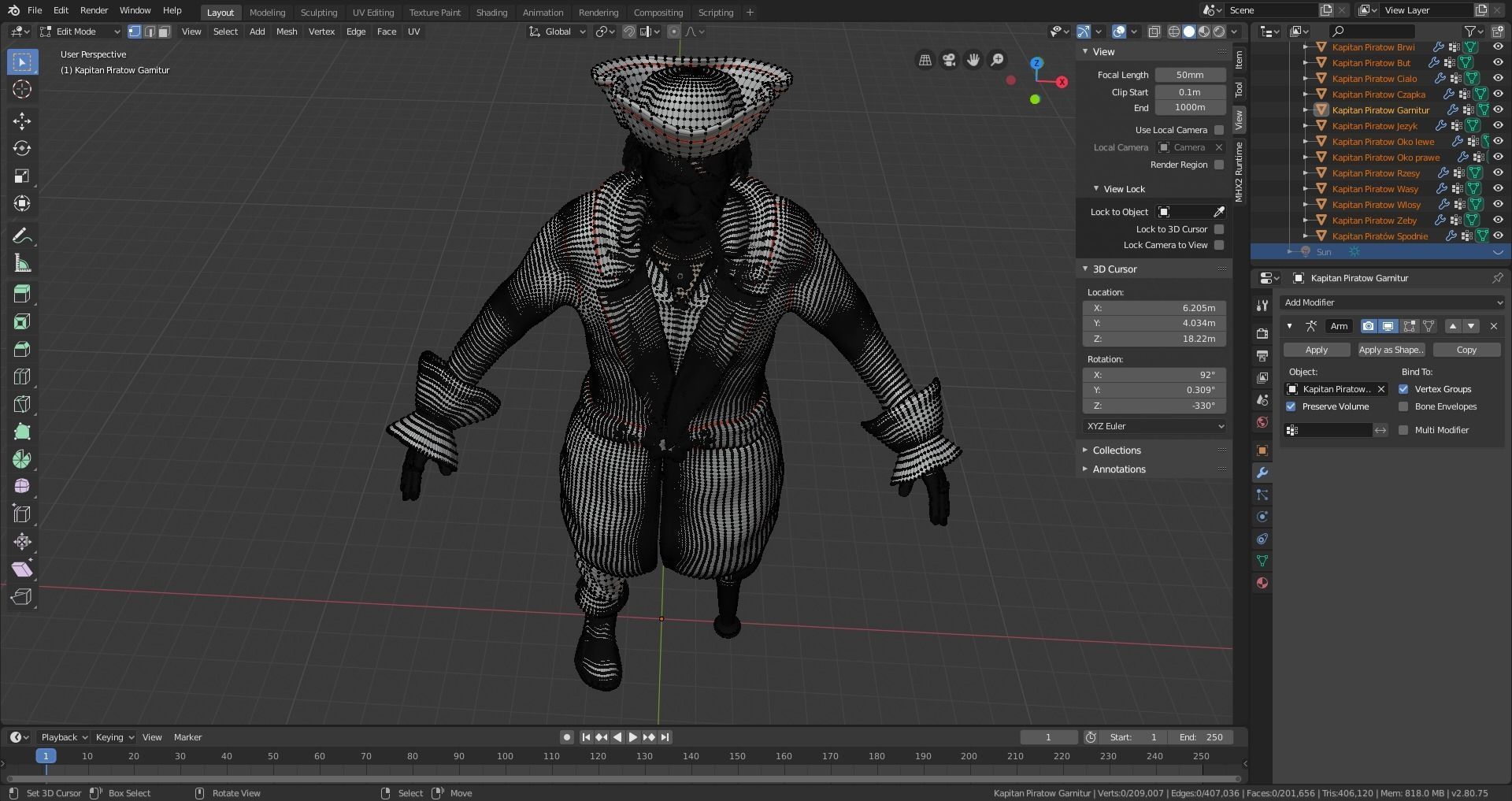Disable Preserve Volume checkbox

point(1291,406)
